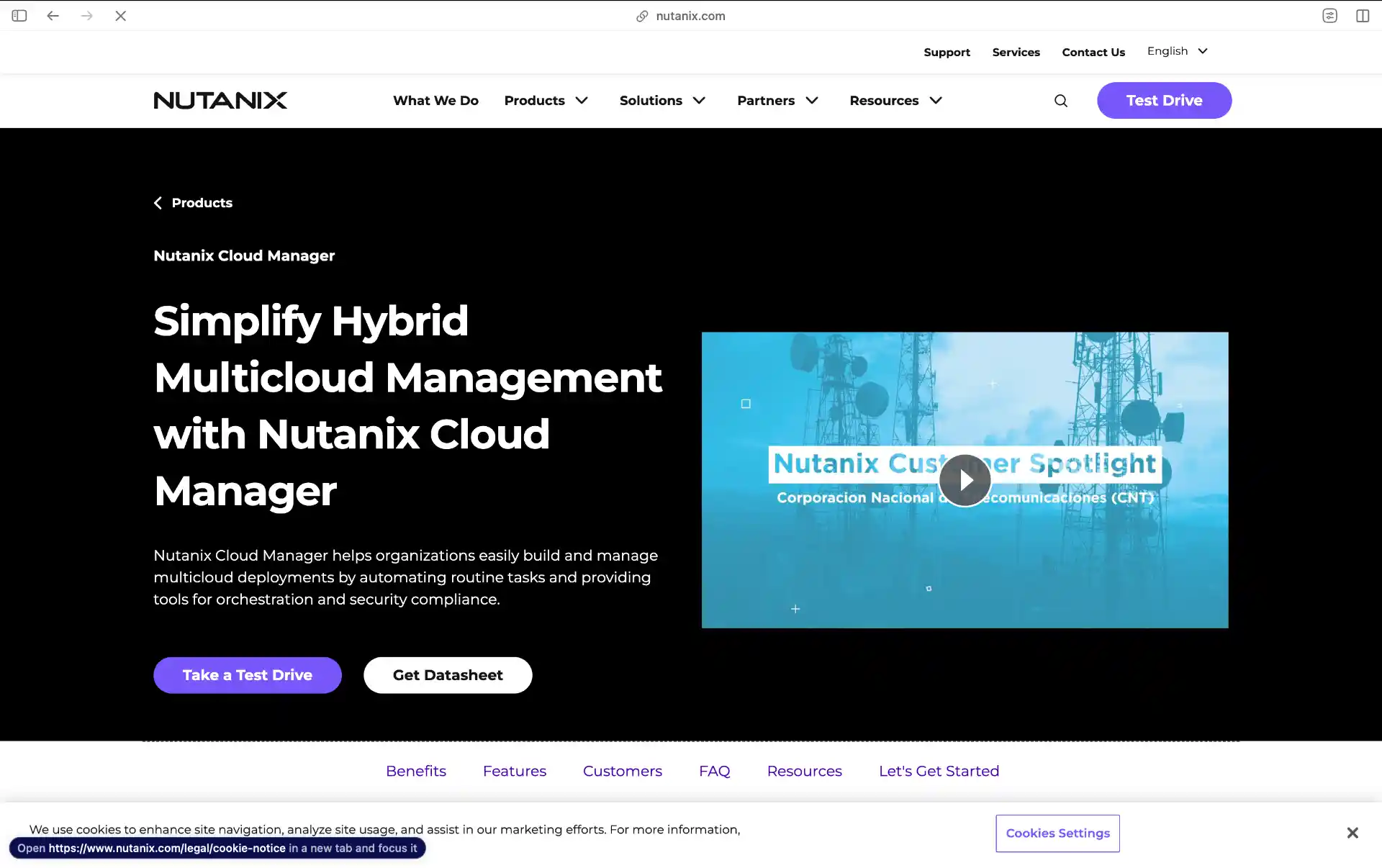1382x868 pixels.
Task: Navigate back using the browser back arrow
Action: tap(53, 15)
